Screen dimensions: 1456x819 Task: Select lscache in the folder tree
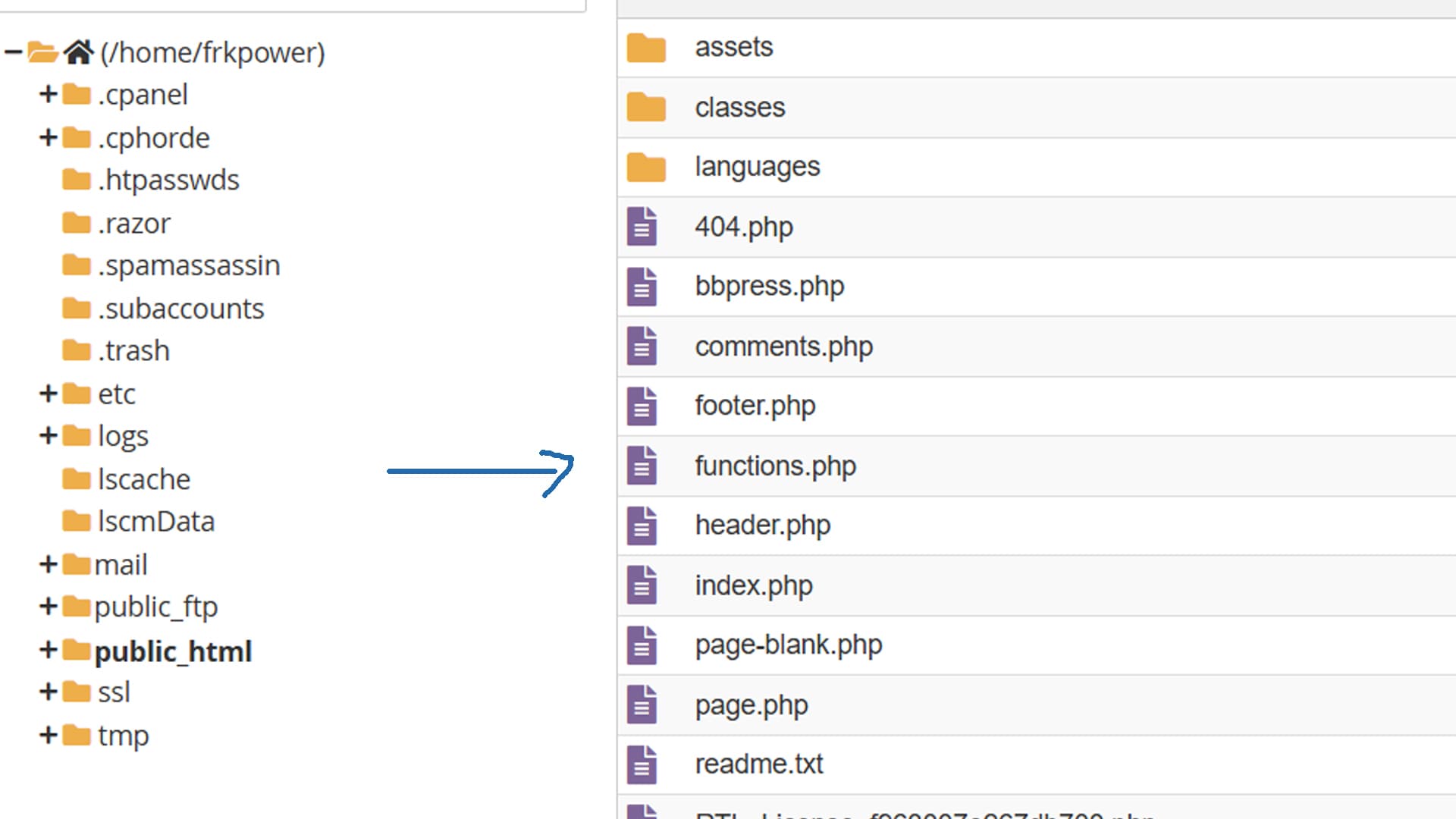click(144, 479)
